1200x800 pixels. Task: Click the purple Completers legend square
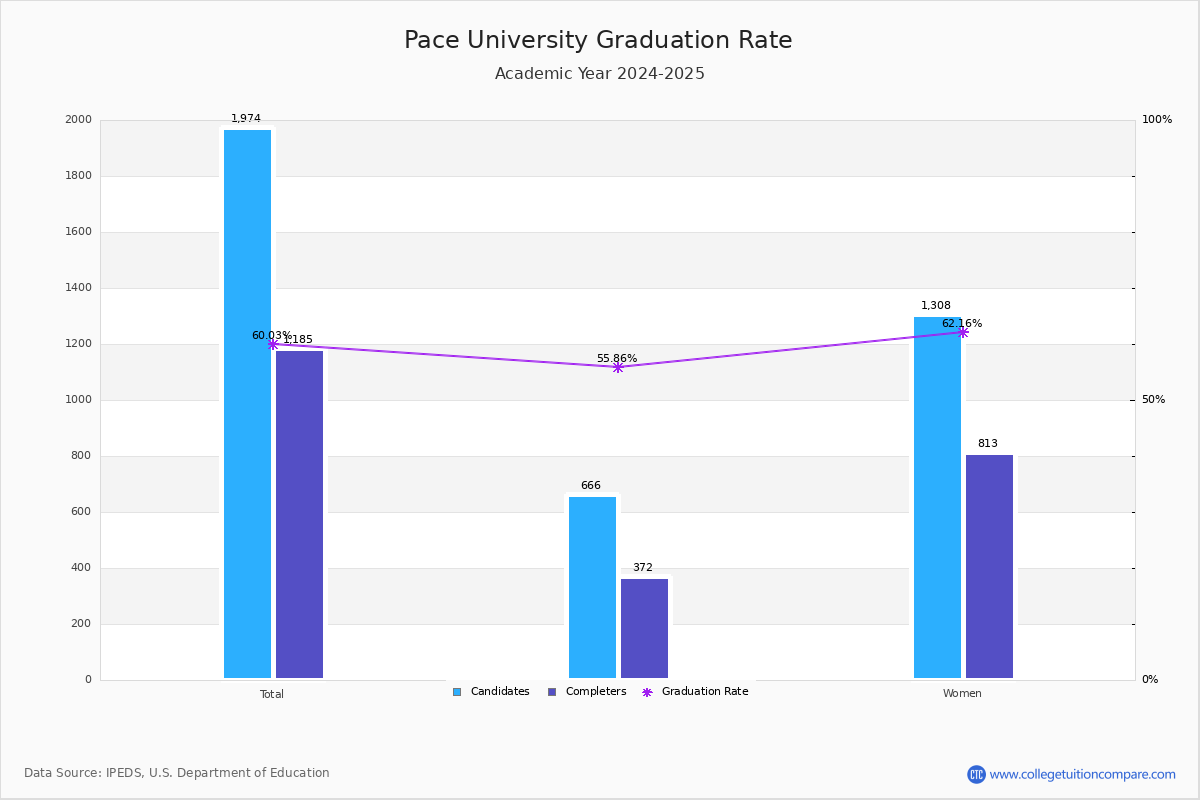552,692
